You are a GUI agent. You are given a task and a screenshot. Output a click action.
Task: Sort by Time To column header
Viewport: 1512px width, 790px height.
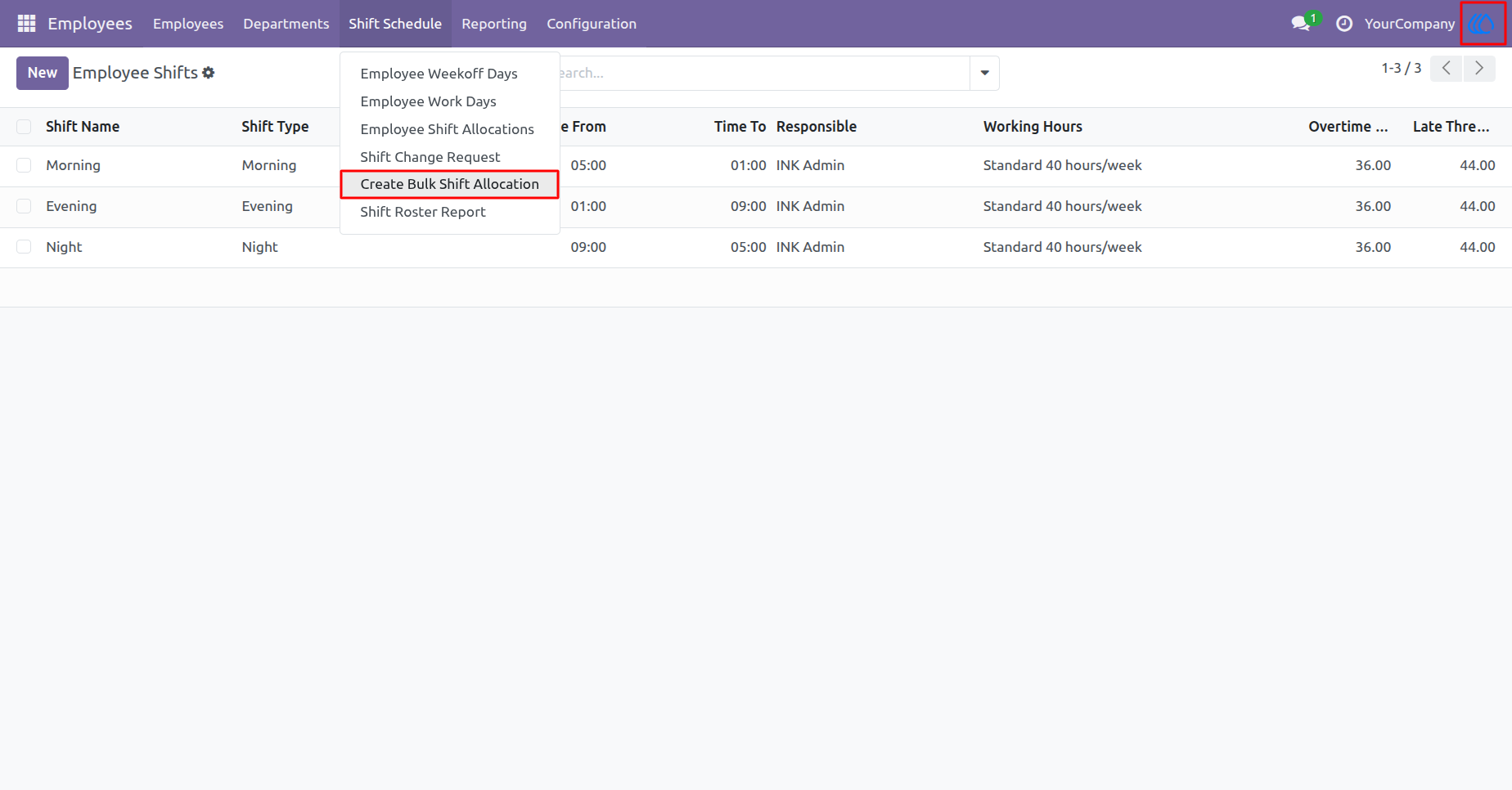pos(740,127)
